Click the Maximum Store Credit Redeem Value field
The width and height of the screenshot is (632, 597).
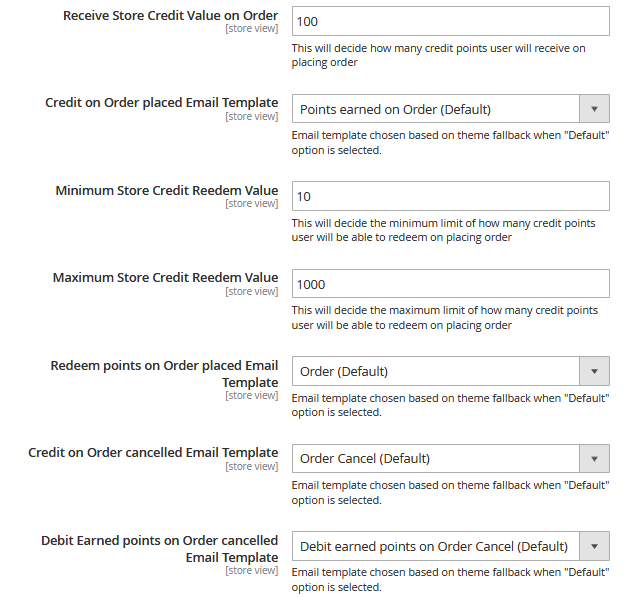(450, 284)
